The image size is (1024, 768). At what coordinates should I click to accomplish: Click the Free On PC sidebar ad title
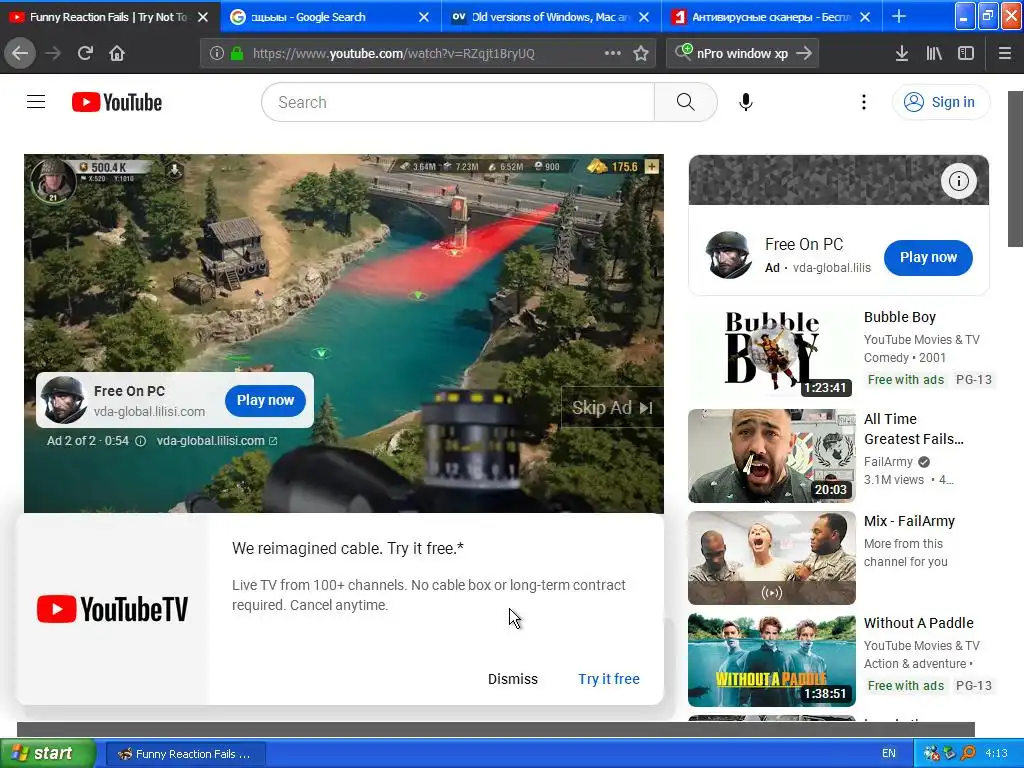pos(804,244)
